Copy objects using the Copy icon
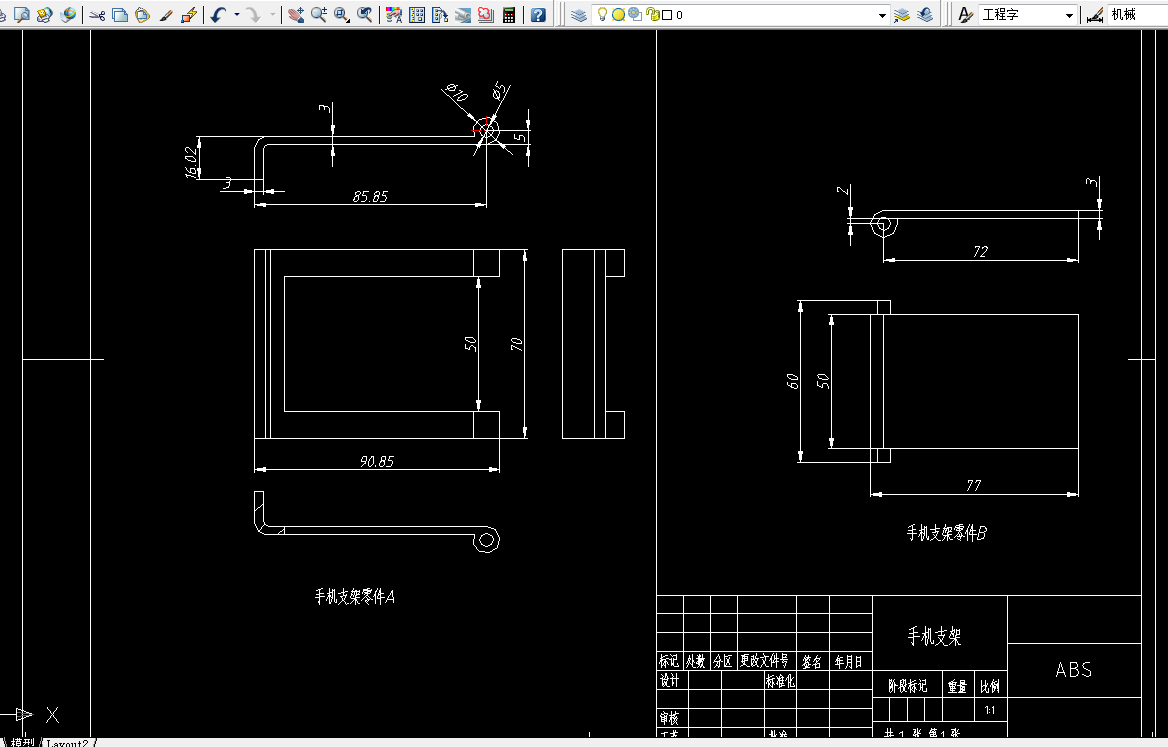The image size is (1168, 747). (120, 14)
